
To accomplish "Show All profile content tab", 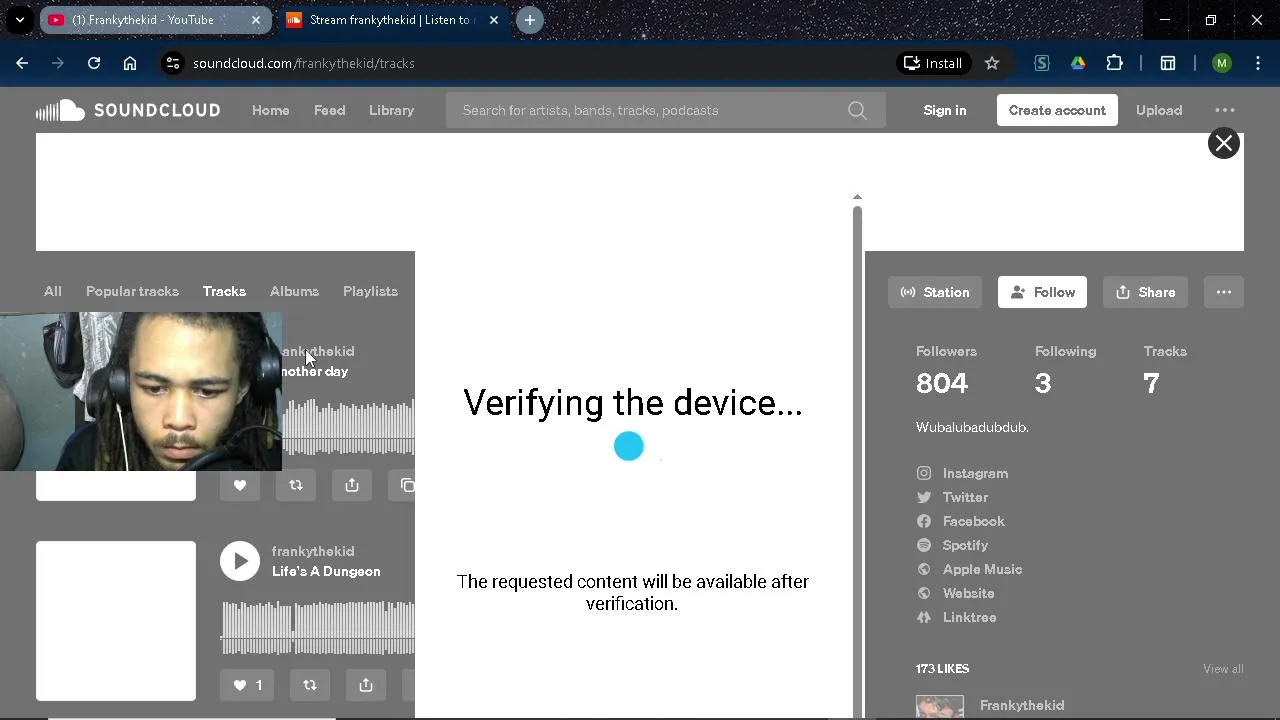I will tap(52, 291).
